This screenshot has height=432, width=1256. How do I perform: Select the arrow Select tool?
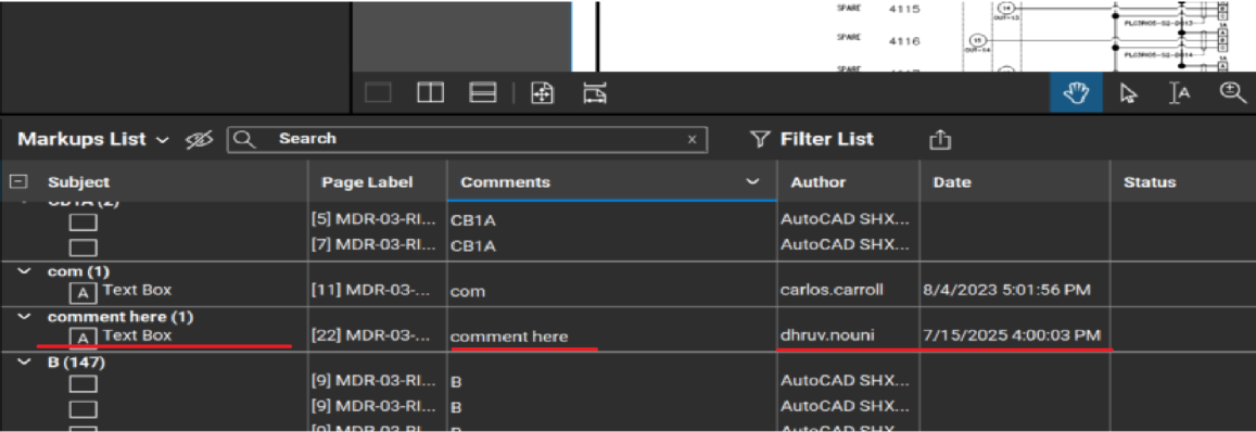[1128, 93]
